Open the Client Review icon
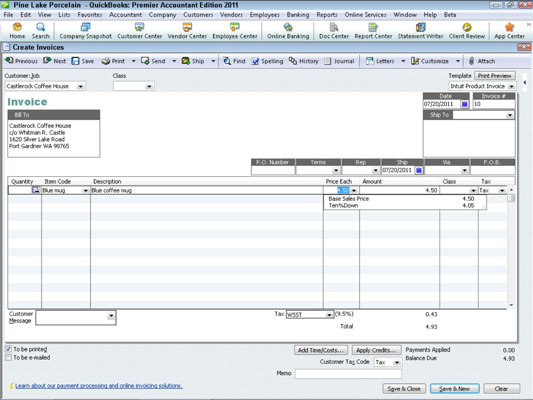This screenshot has height=400, width=533. pos(467,27)
